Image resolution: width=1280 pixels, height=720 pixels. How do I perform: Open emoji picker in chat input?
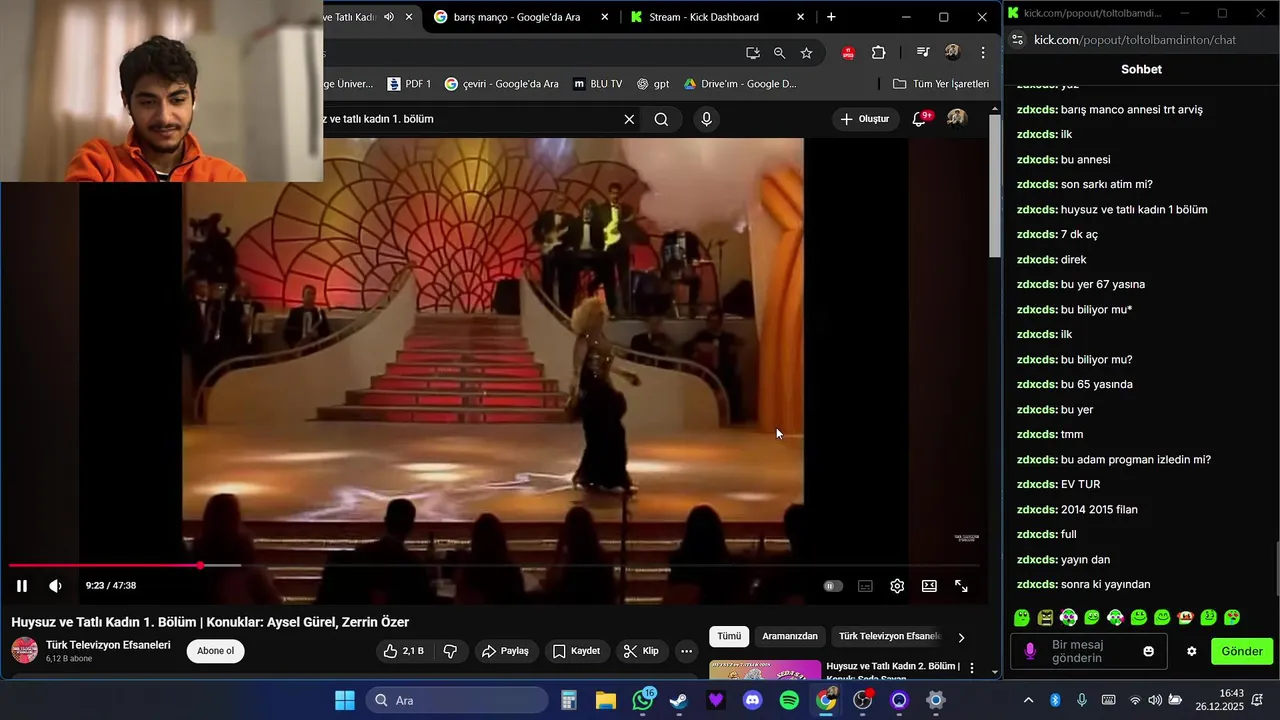(x=1149, y=651)
